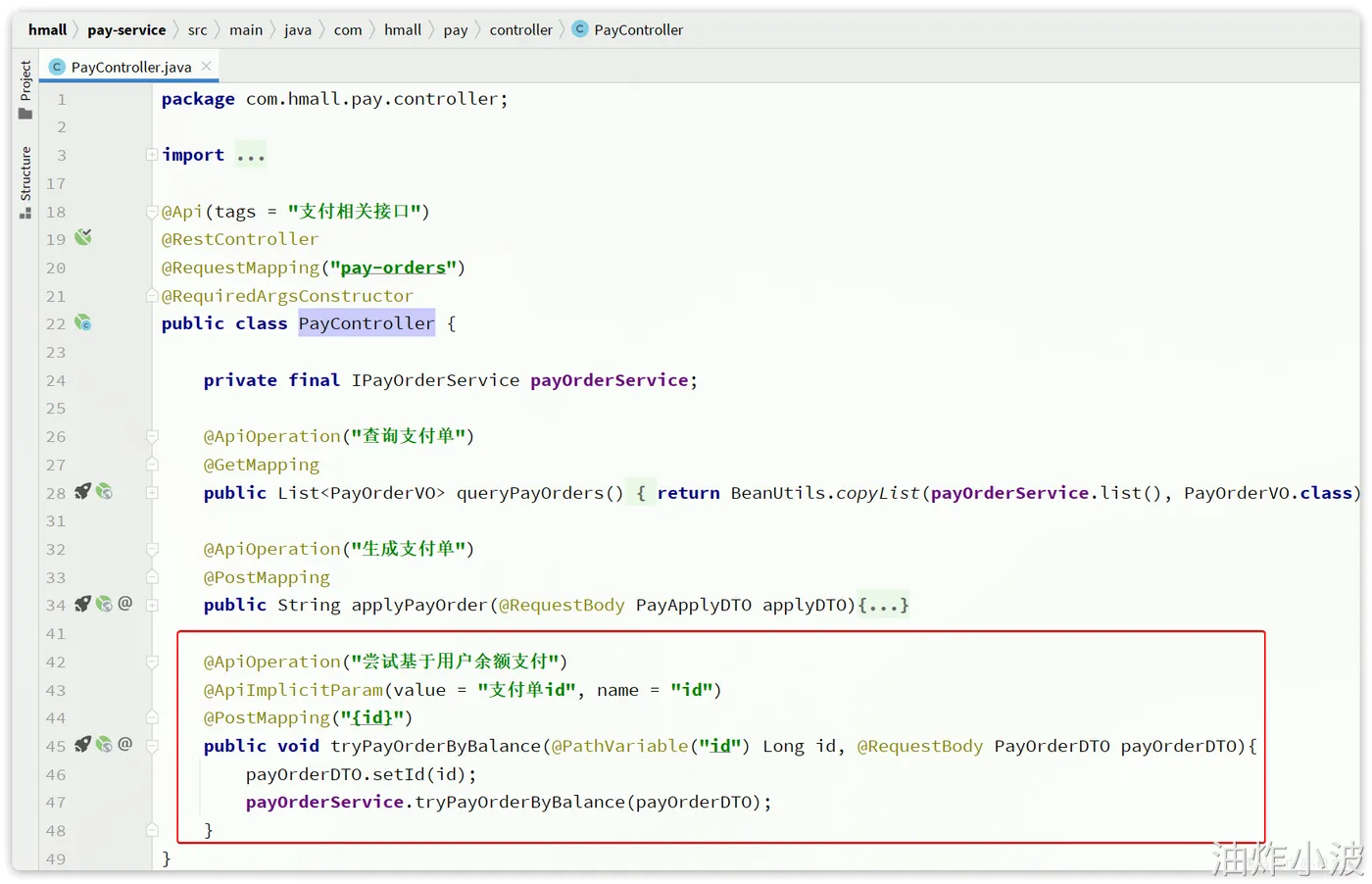The width and height of the screenshot is (1372, 884).
Task: Click the @ gutter icon on line 45
Action: tap(125, 745)
